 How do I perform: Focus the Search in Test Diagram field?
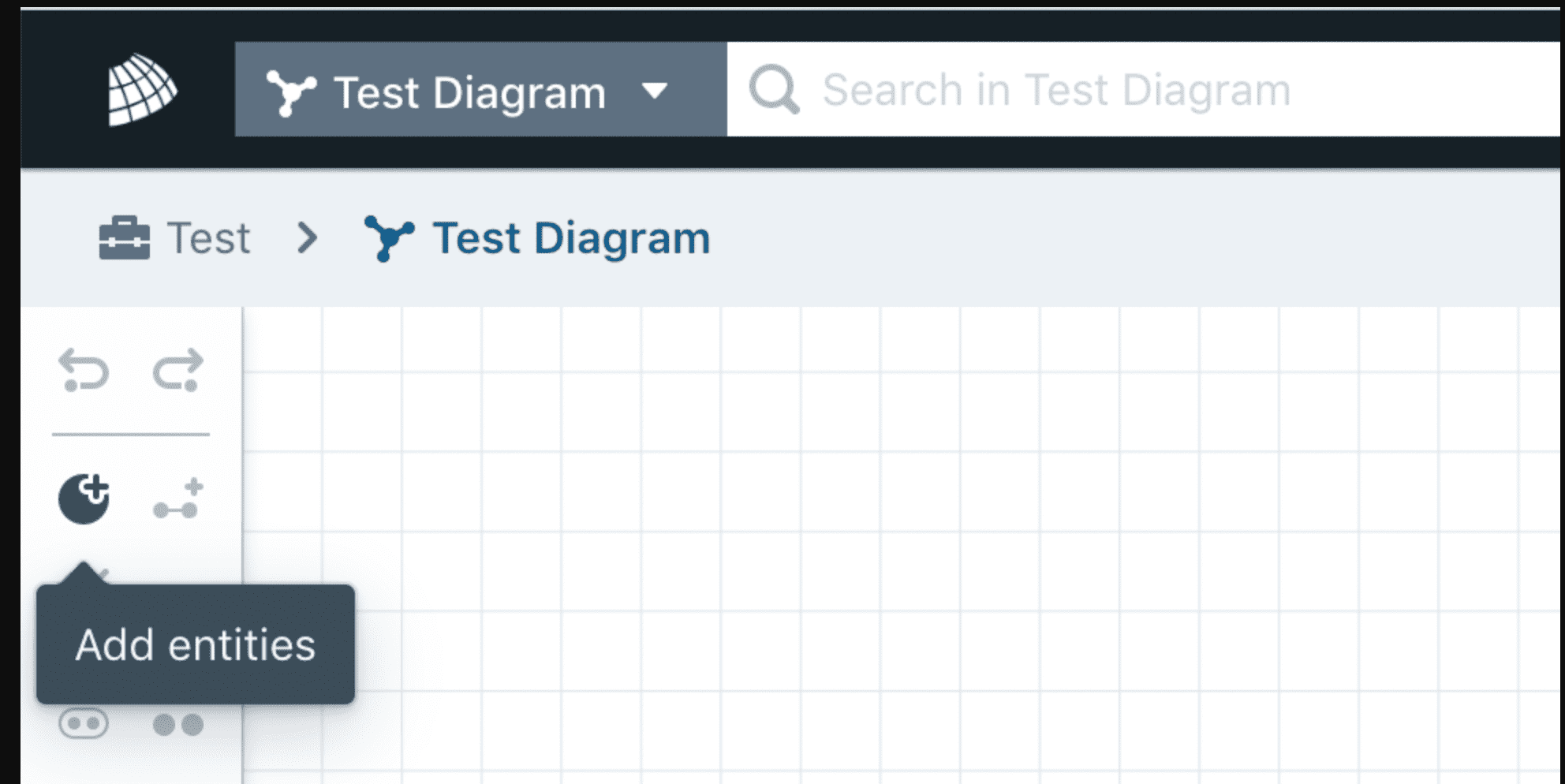pos(1143,89)
